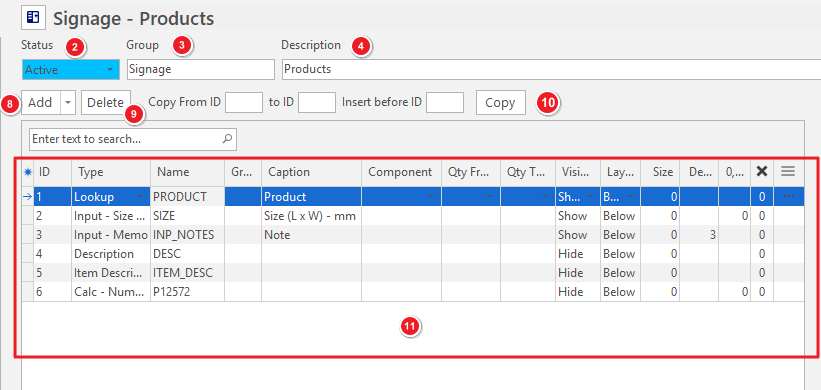
Task: Click the Below cell in INP_NOTES row
Action: 620,235
